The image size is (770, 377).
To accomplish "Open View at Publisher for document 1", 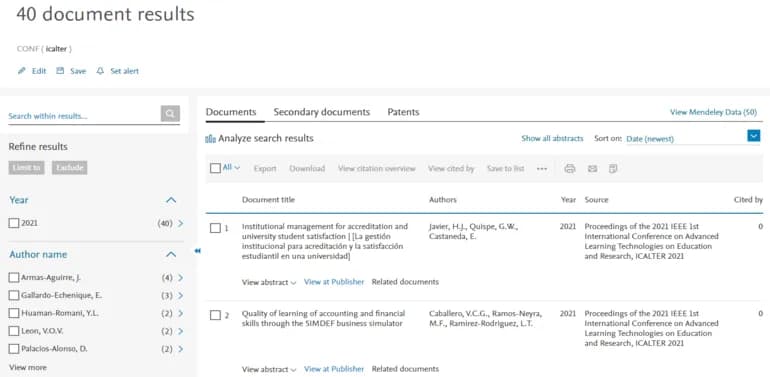I will 334,282.
